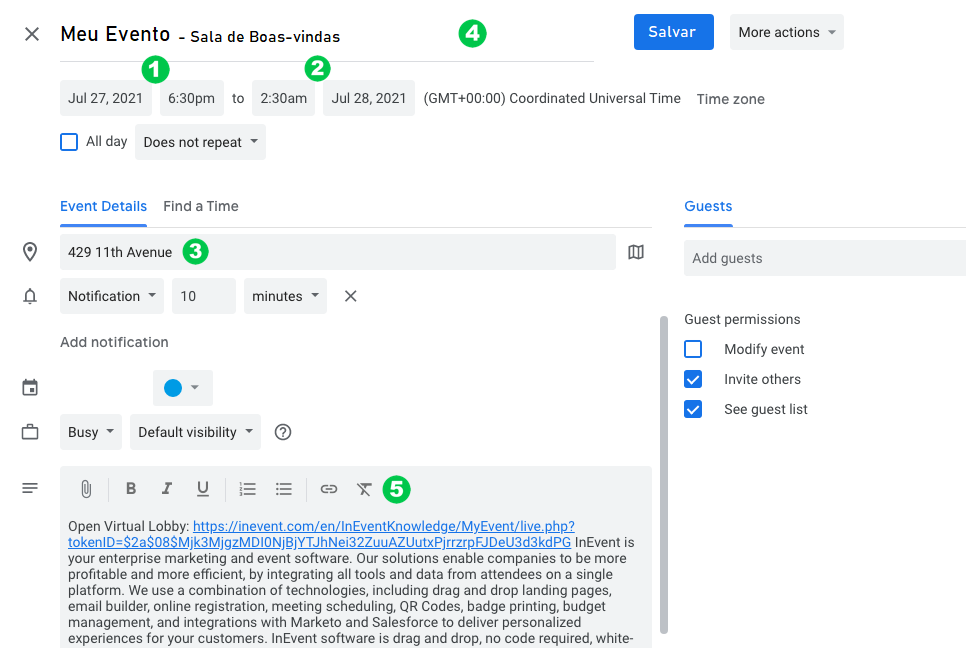Open the Notification type dropdown
This screenshot has height=648, width=966.
tap(112, 296)
